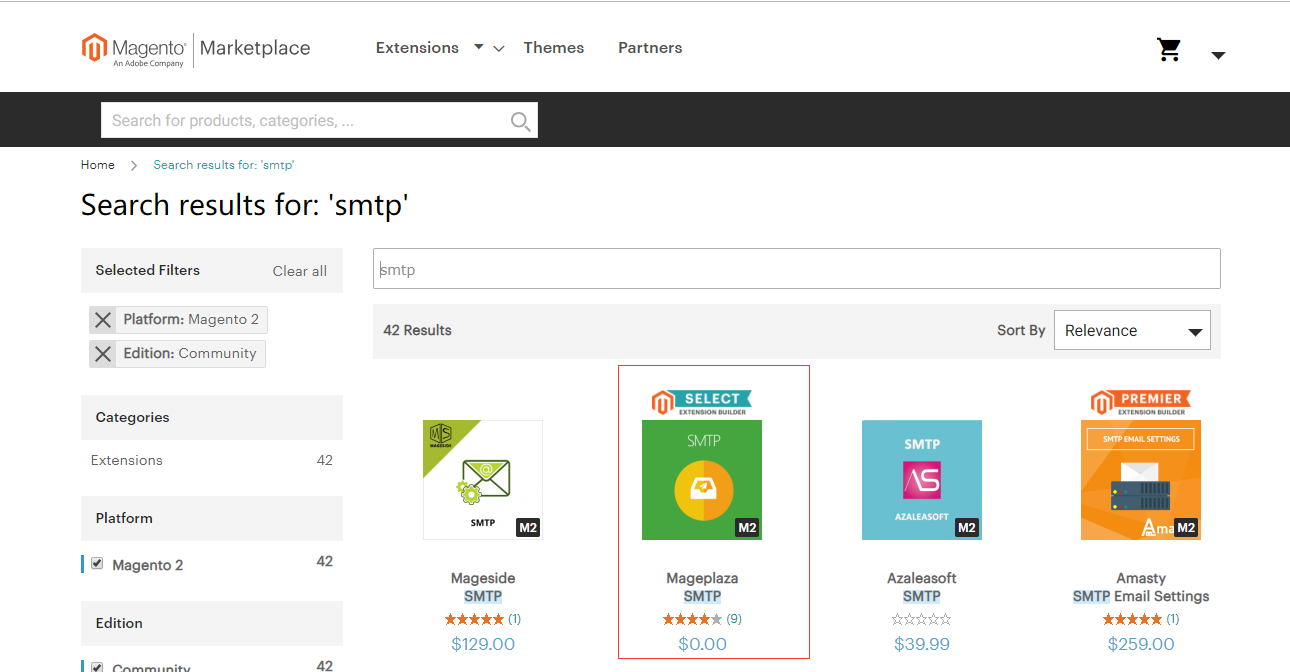This screenshot has width=1290, height=672.
Task: Open the Themes menu item
Action: point(554,48)
